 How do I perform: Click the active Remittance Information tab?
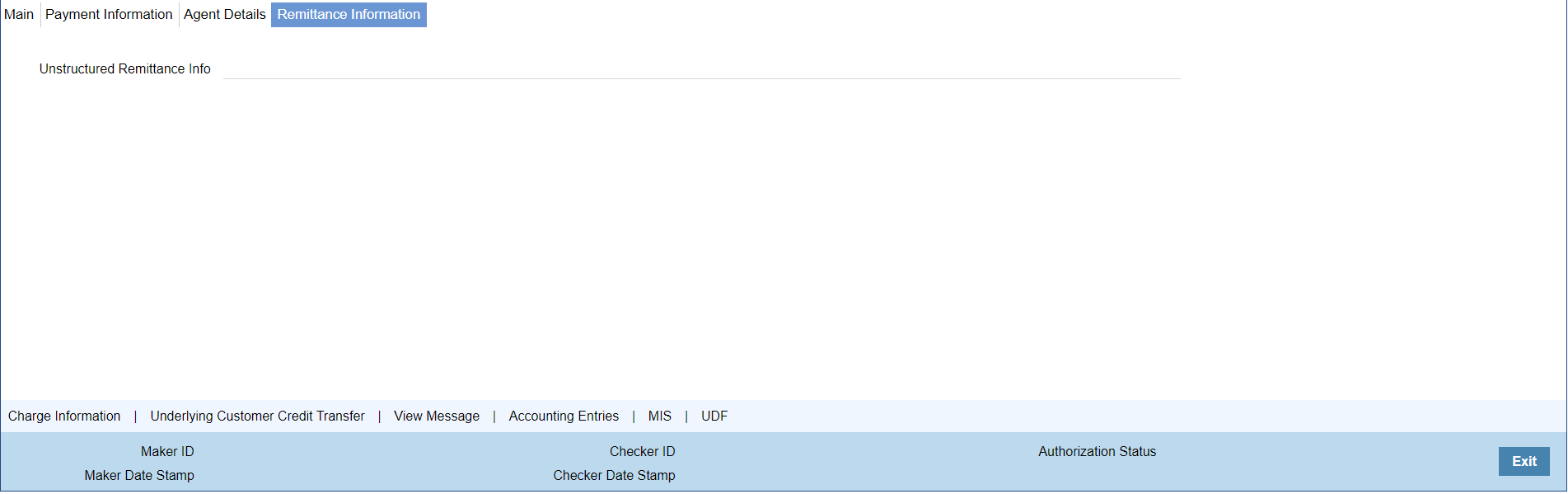(x=349, y=15)
